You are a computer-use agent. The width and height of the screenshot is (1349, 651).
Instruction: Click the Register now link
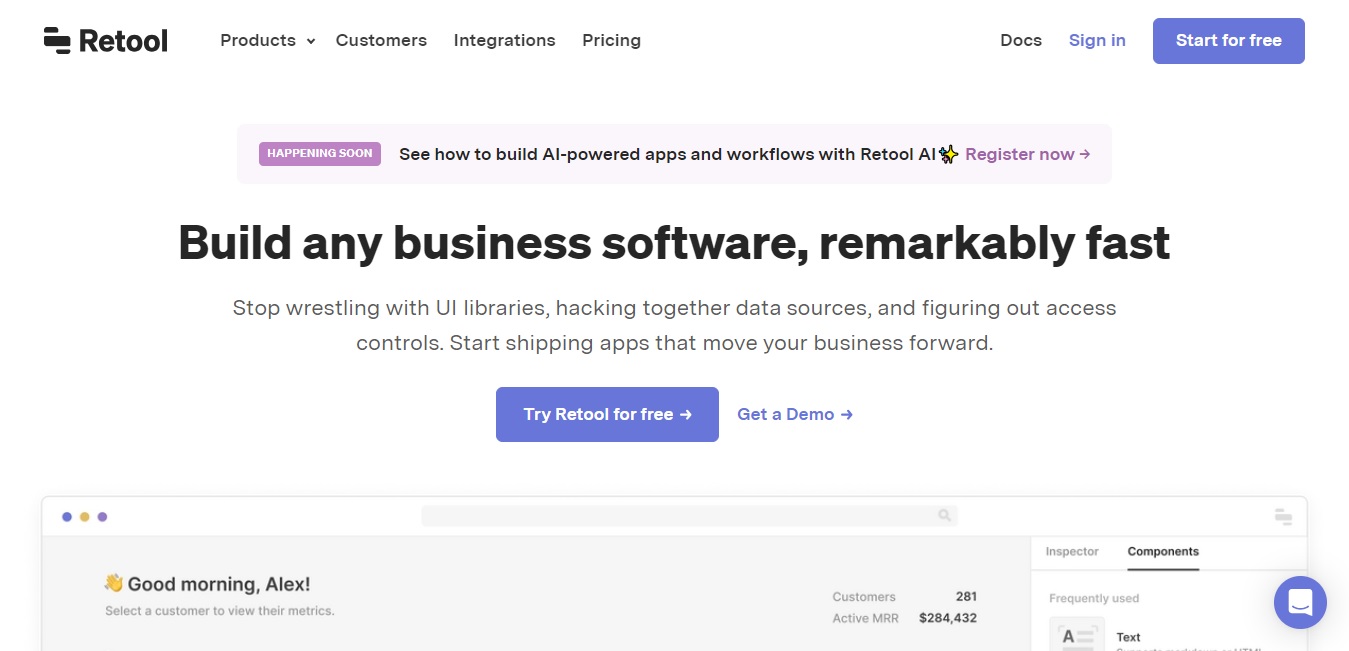pyautogui.click(x=1027, y=154)
